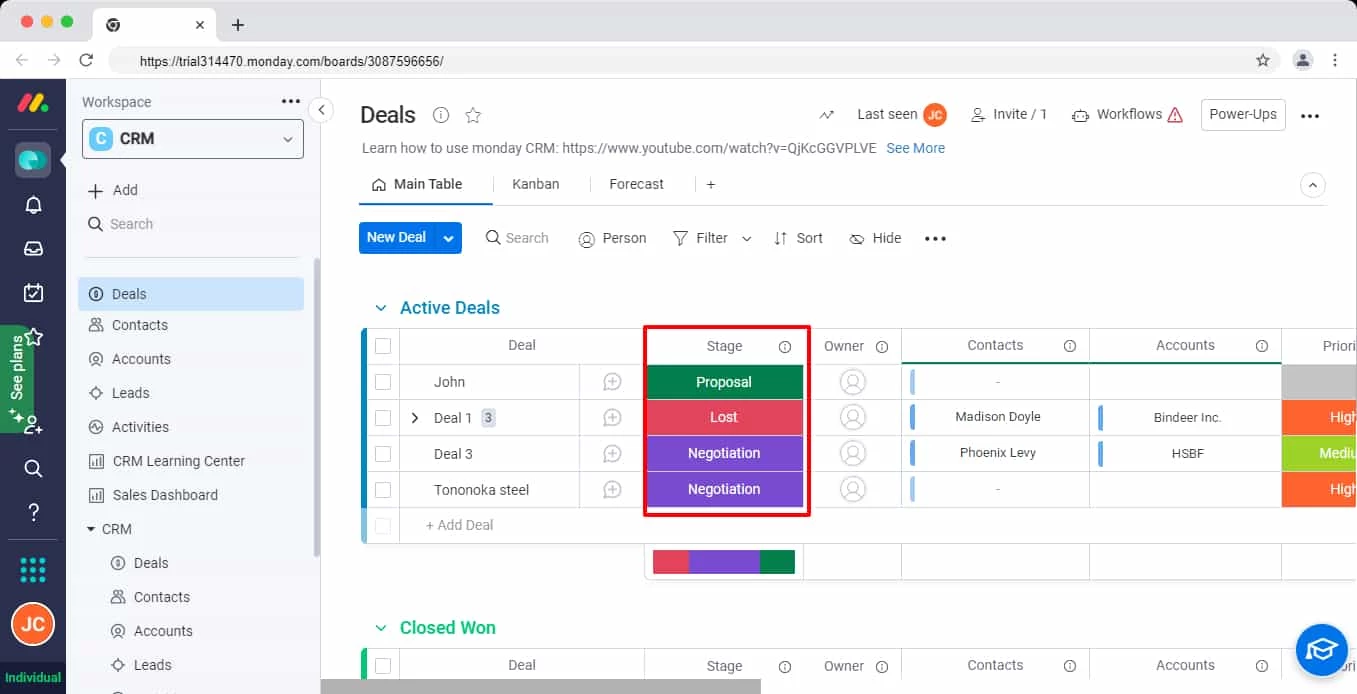Open Workflows button
1357x694 pixels.
point(1127,115)
